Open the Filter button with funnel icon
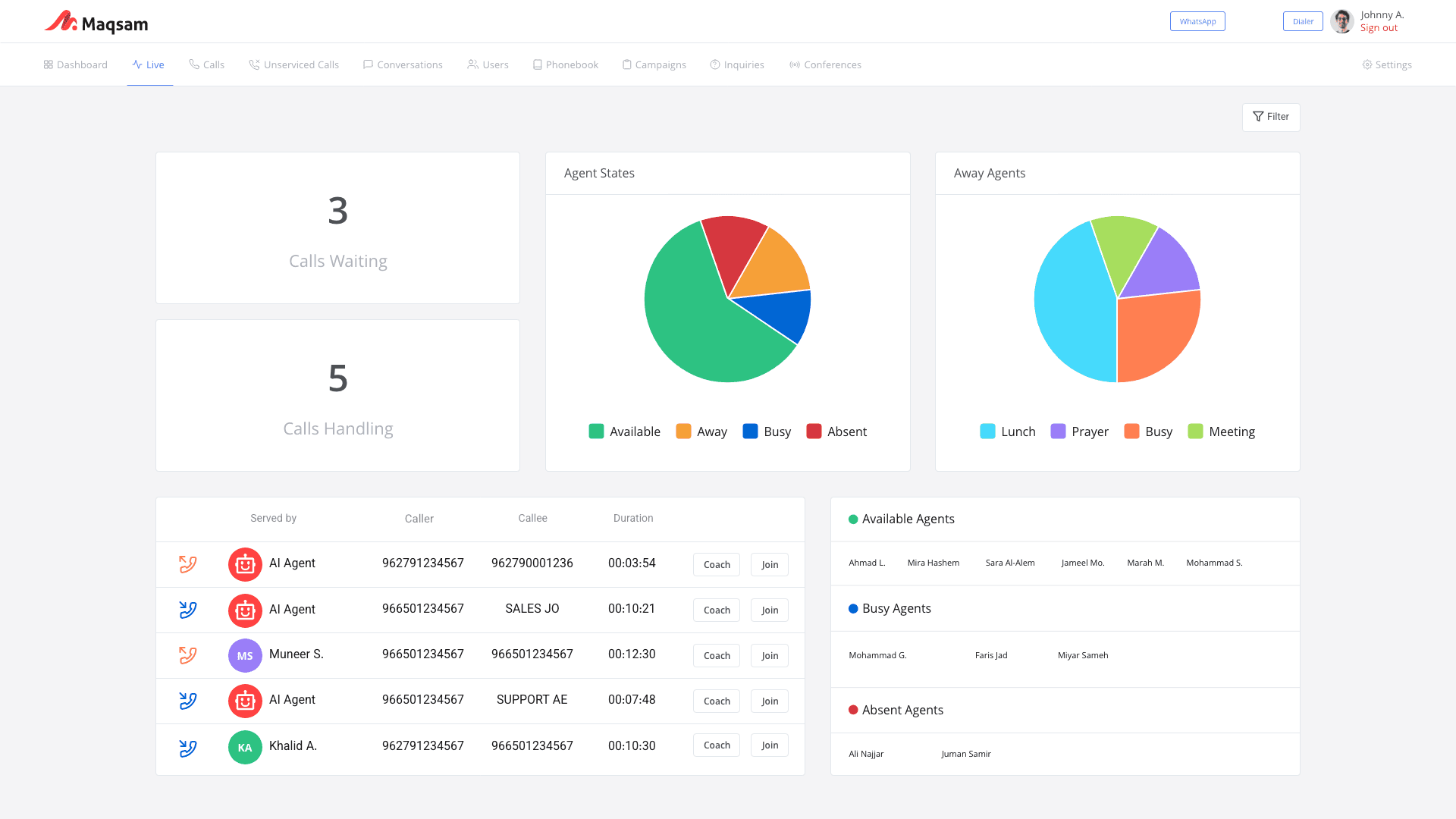This screenshot has width=1456, height=819. coord(1271,117)
